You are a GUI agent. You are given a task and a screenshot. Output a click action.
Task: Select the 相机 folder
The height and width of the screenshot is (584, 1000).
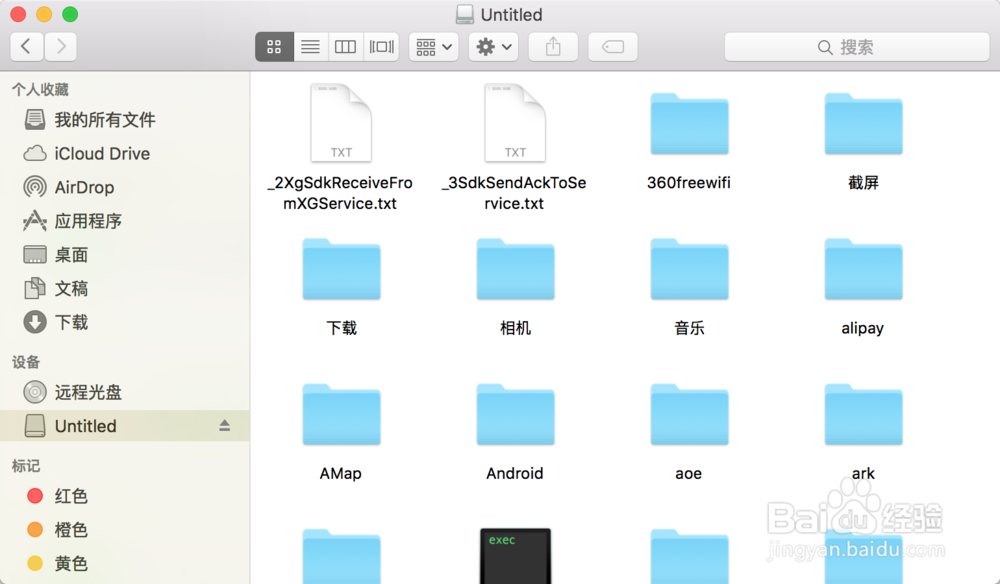[515, 270]
